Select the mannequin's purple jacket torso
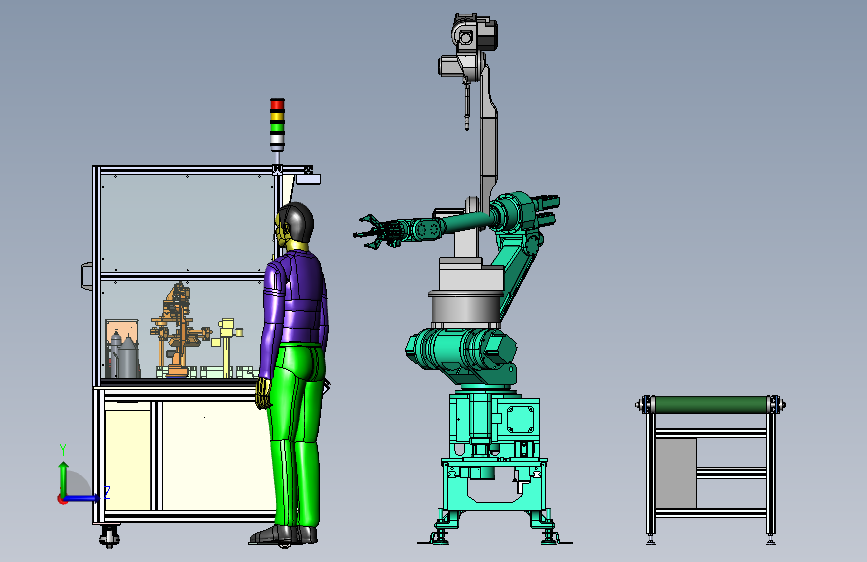867x562 pixels. 296,301
